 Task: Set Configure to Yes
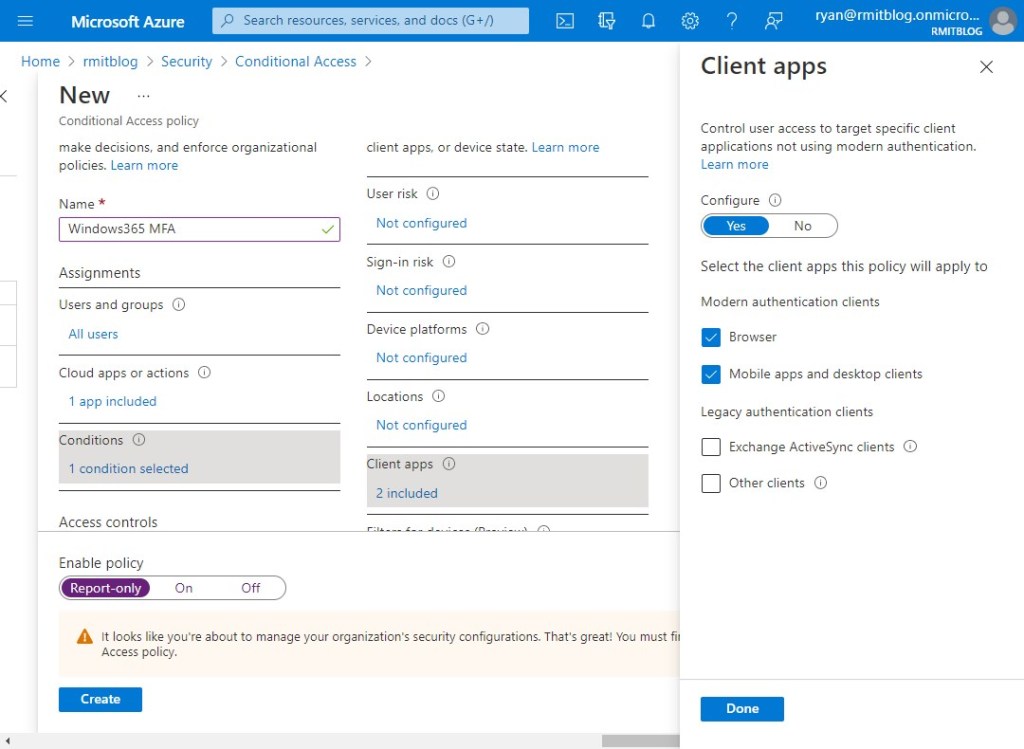pos(736,226)
